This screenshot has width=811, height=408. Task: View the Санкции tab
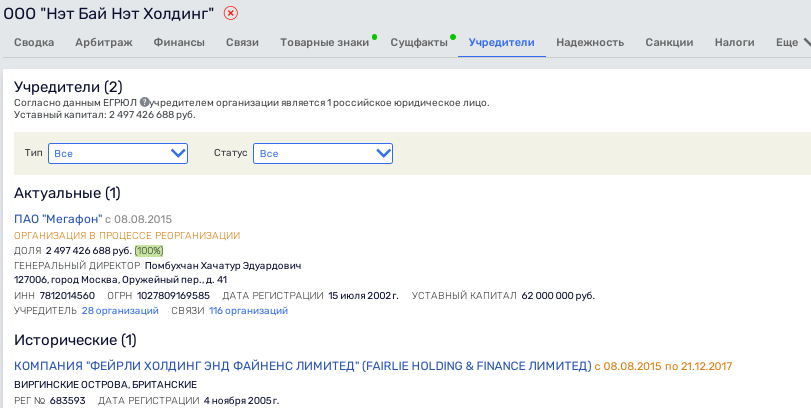(669, 43)
